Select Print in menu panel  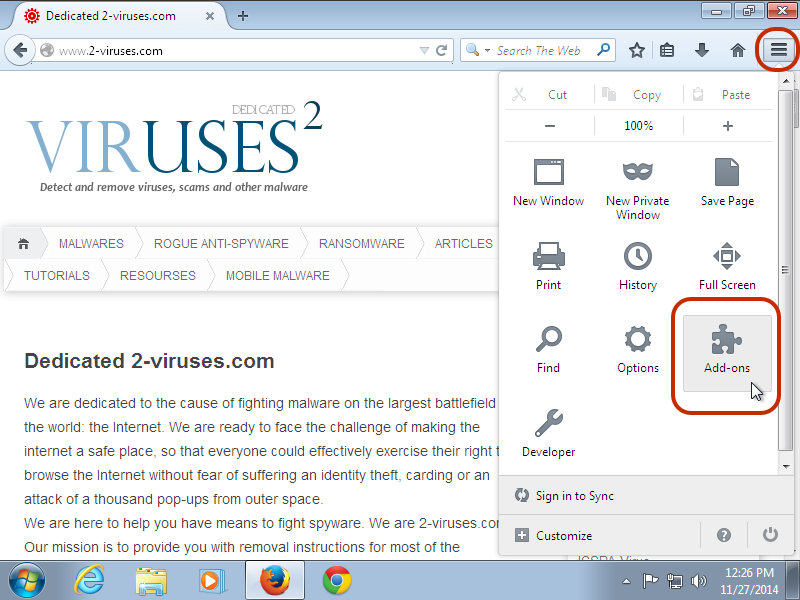click(x=548, y=266)
